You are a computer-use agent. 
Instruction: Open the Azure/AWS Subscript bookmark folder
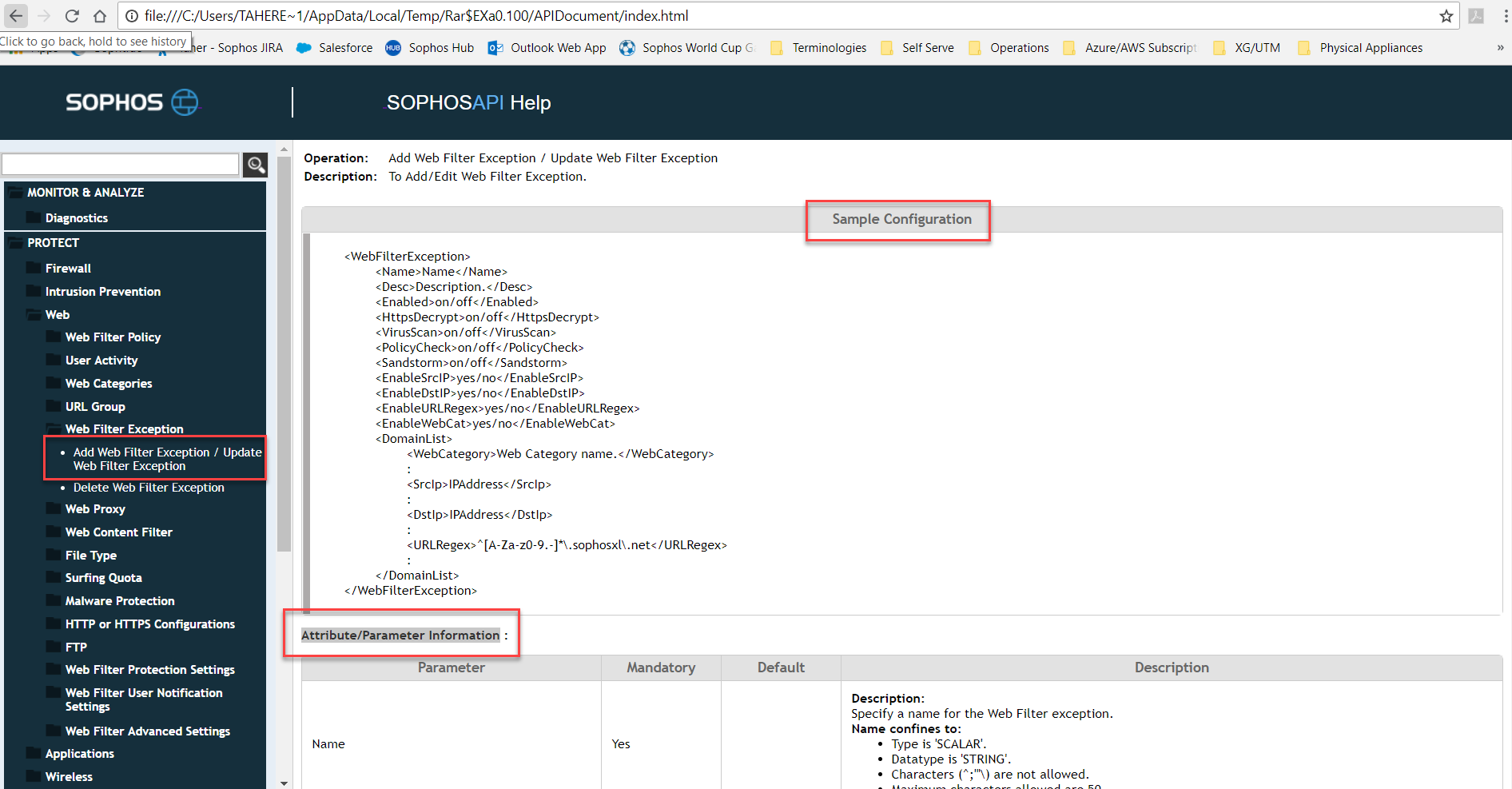point(1130,48)
